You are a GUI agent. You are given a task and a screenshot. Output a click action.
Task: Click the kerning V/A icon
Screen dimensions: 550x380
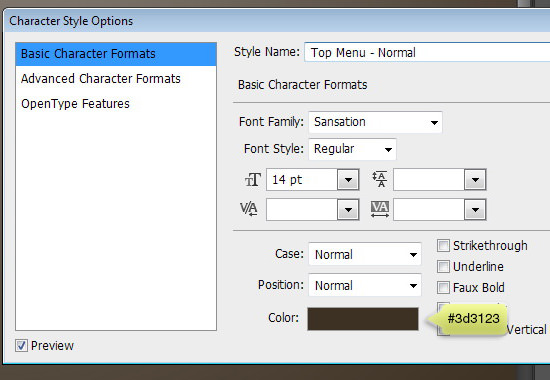(x=249, y=209)
